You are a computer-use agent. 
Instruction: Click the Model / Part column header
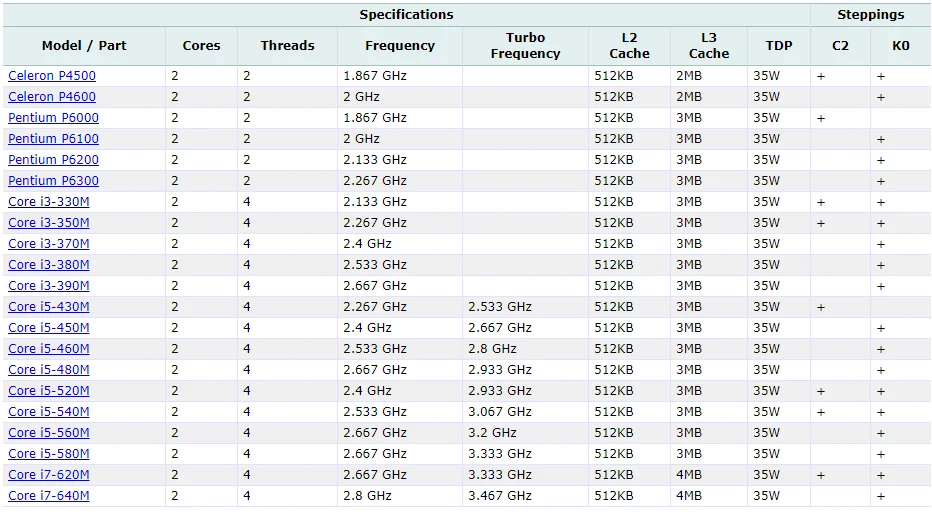84,46
